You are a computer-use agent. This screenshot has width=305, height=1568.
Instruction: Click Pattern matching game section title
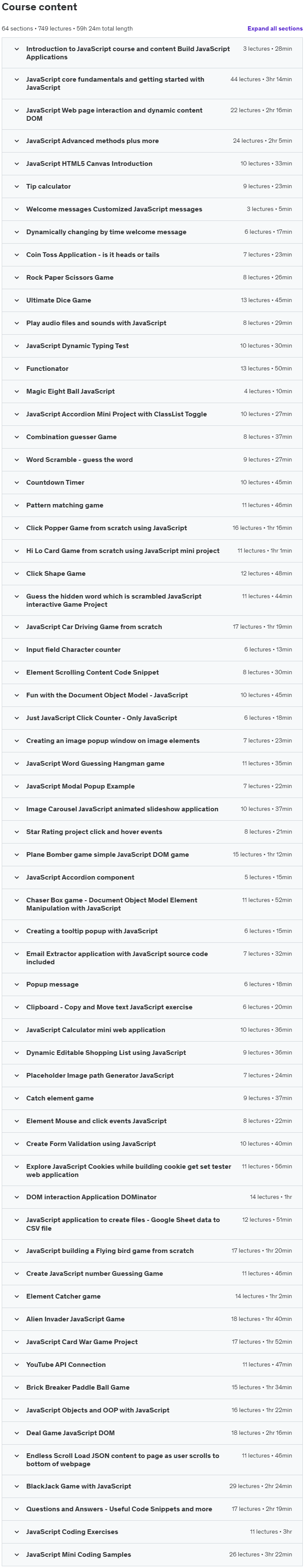click(65, 505)
